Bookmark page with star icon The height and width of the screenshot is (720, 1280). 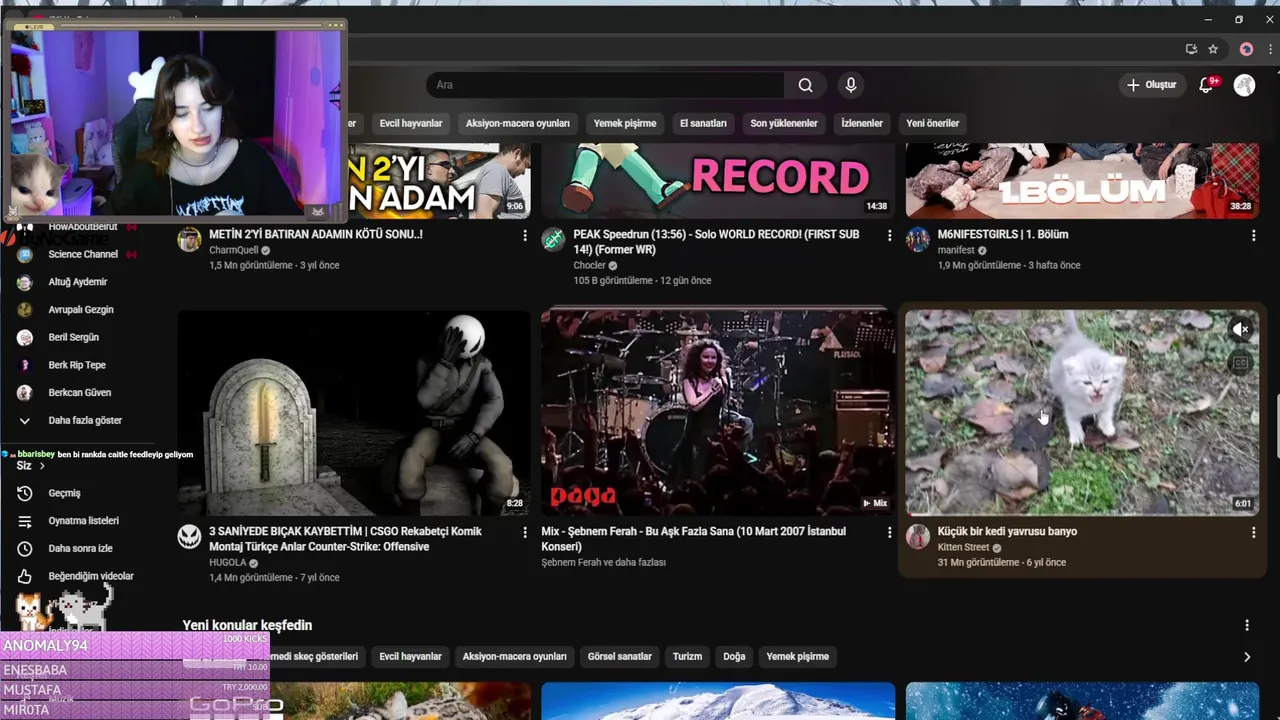(1213, 49)
